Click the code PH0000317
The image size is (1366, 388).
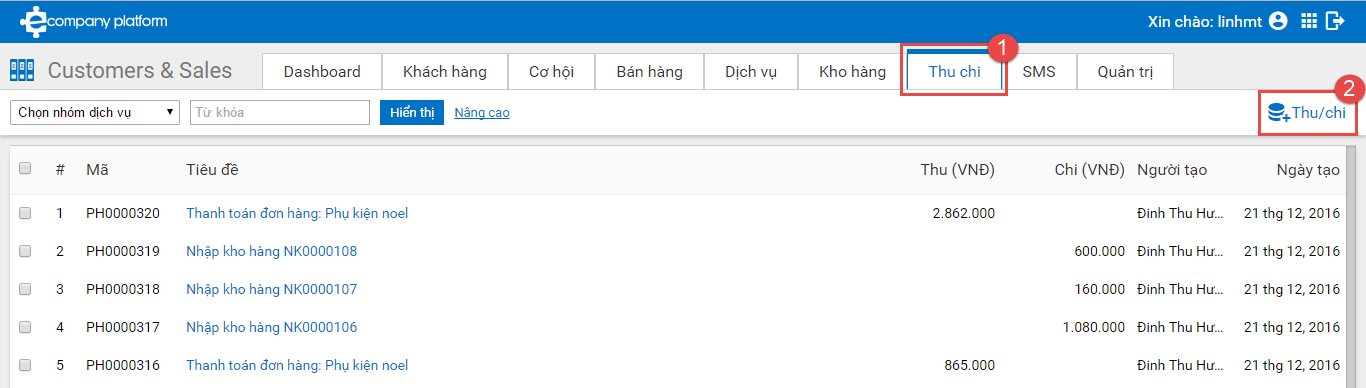(123, 327)
